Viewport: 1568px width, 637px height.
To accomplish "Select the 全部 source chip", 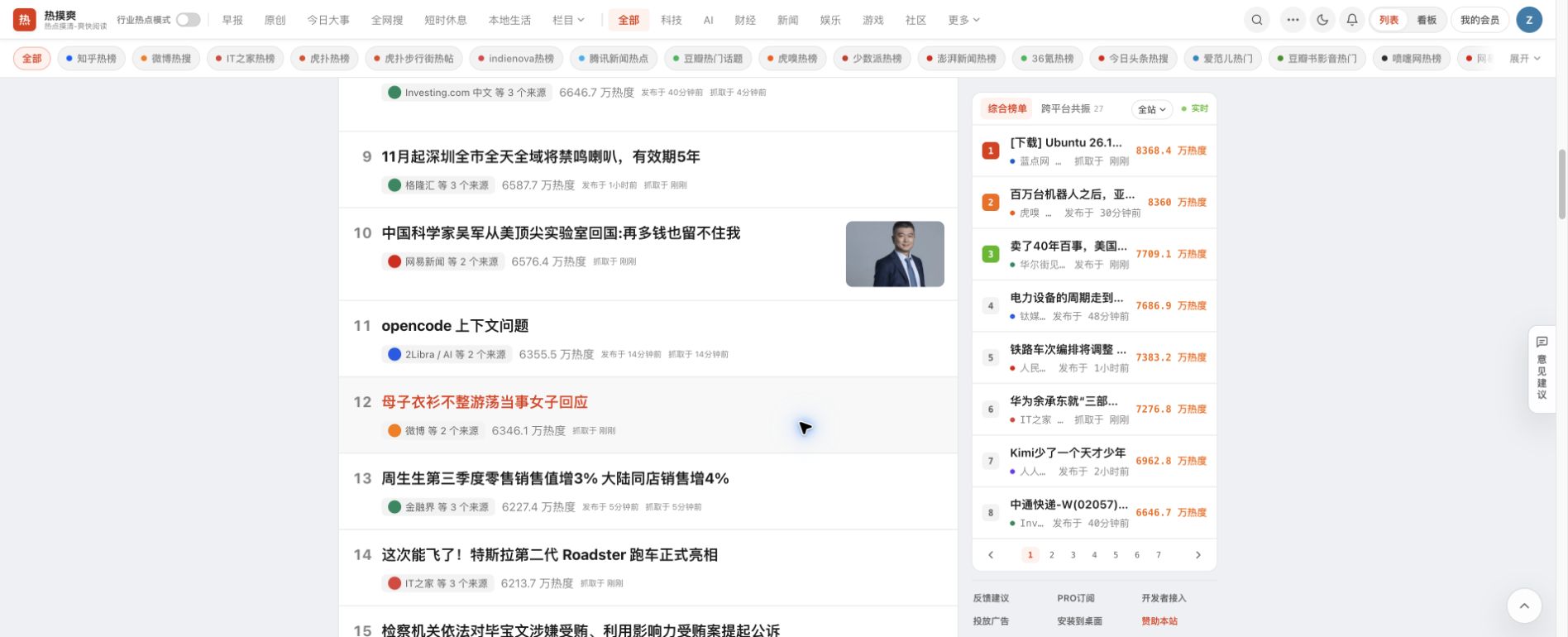I will click(31, 59).
